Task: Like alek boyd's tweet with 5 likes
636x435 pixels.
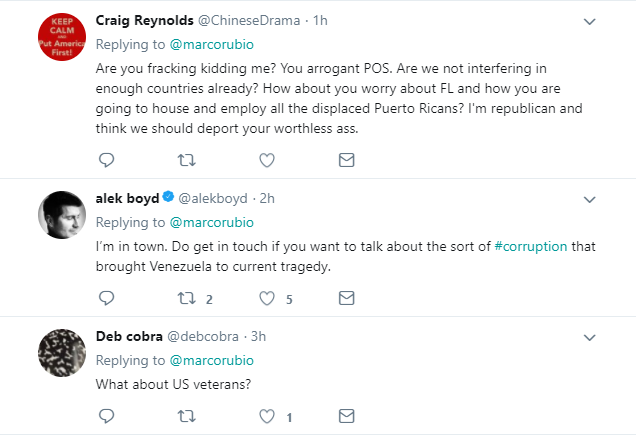Action: click(x=267, y=298)
